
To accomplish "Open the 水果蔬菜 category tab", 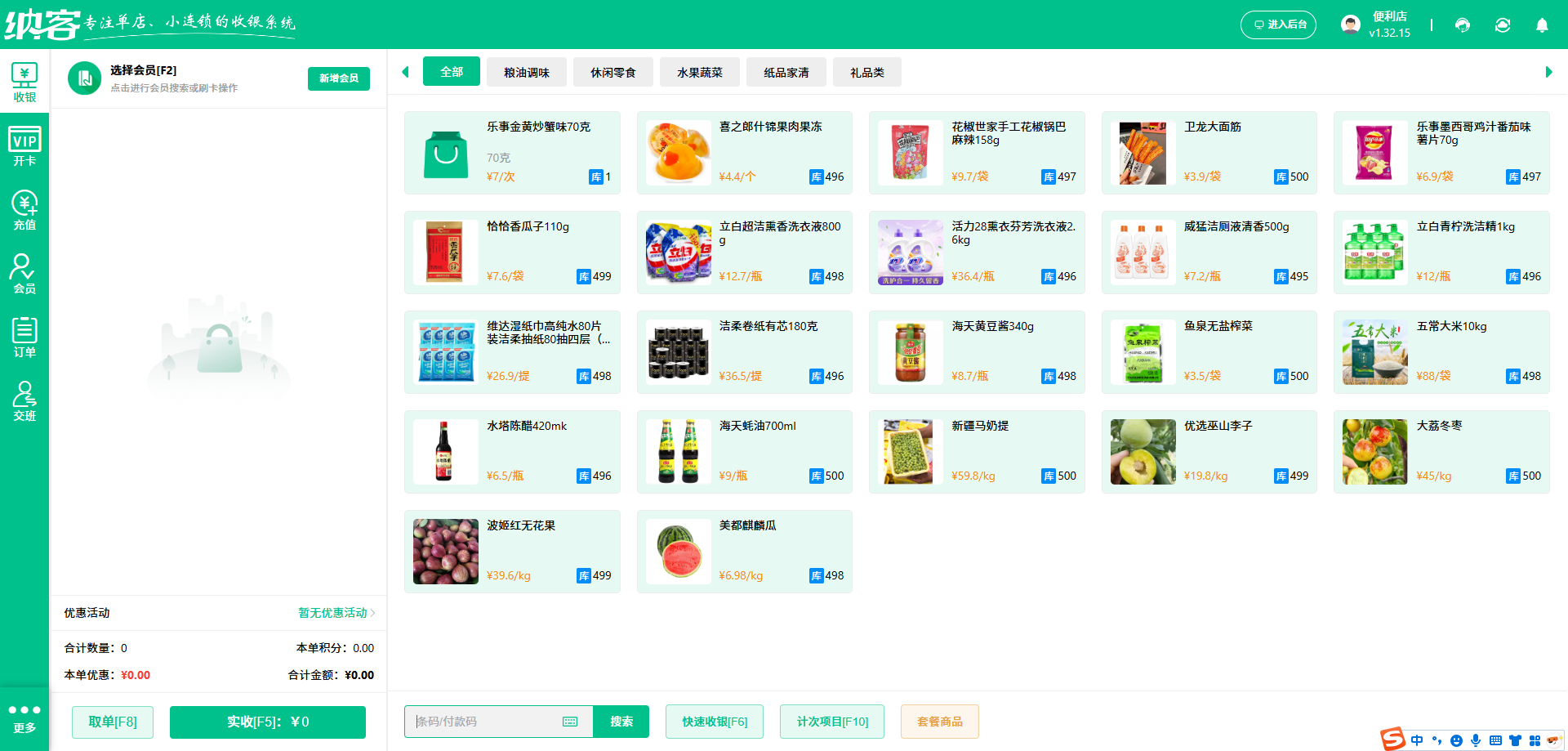I will click(699, 72).
